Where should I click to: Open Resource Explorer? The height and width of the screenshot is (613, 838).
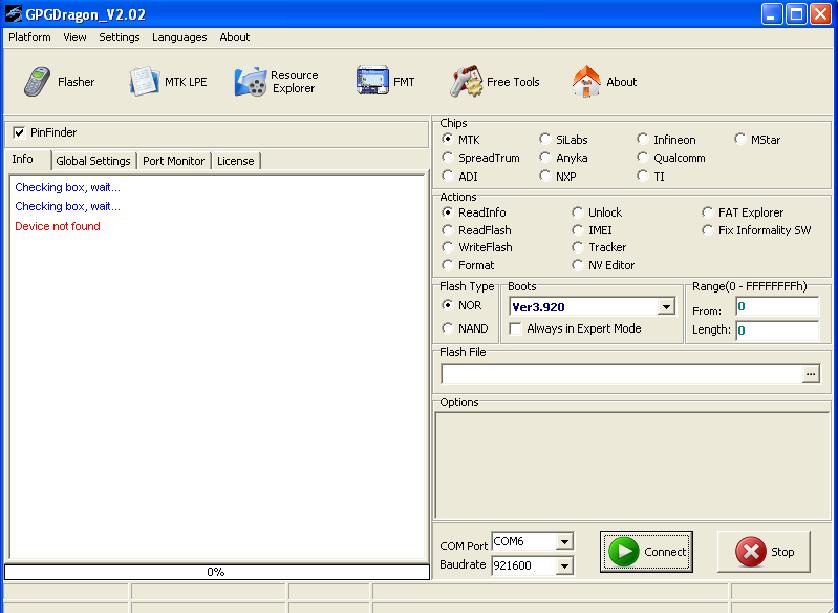point(277,82)
